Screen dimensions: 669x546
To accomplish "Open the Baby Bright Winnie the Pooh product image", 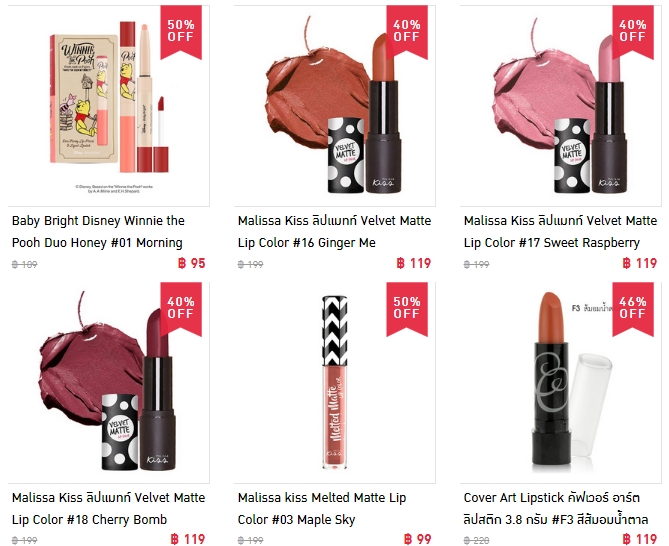I will (x=109, y=106).
